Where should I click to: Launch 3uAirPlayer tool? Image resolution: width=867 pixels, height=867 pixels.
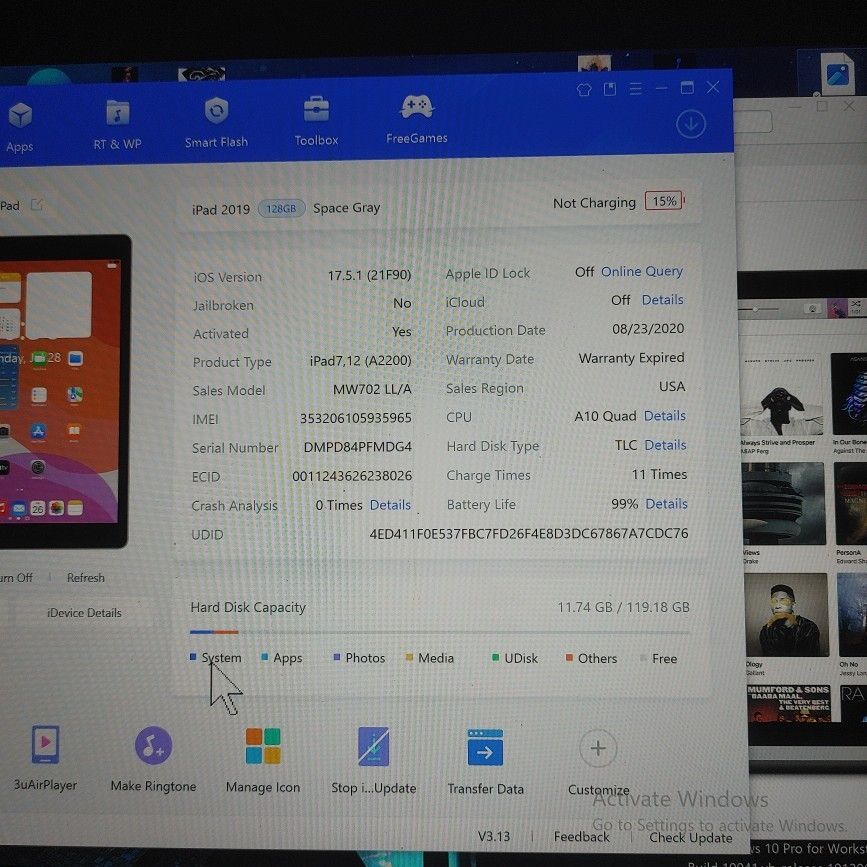[x=45, y=758]
